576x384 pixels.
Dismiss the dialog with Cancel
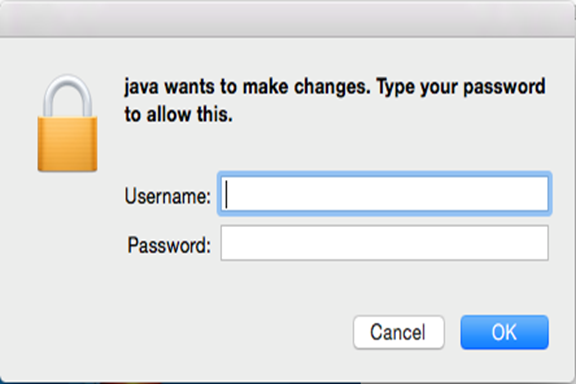pyautogui.click(x=399, y=332)
